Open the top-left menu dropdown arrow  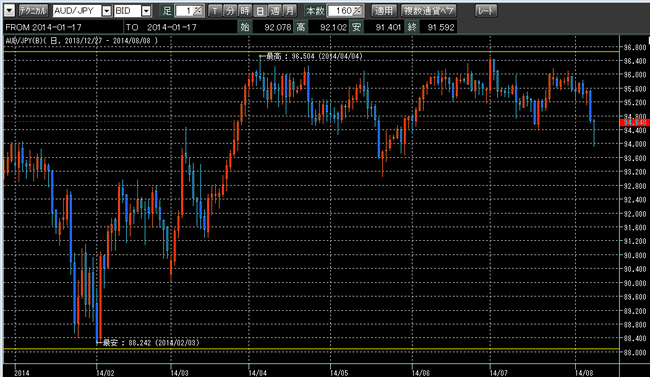pyautogui.click(x=9, y=11)
